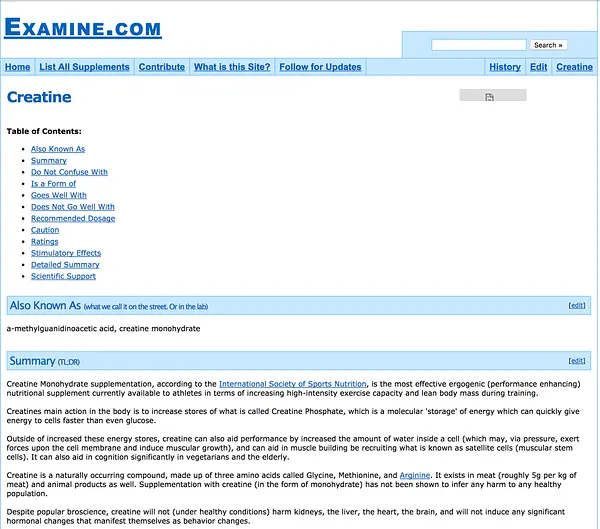Viewport: 600px width, 529px height.
Task: Edit the Summary section
Action: tap(577, 361)
